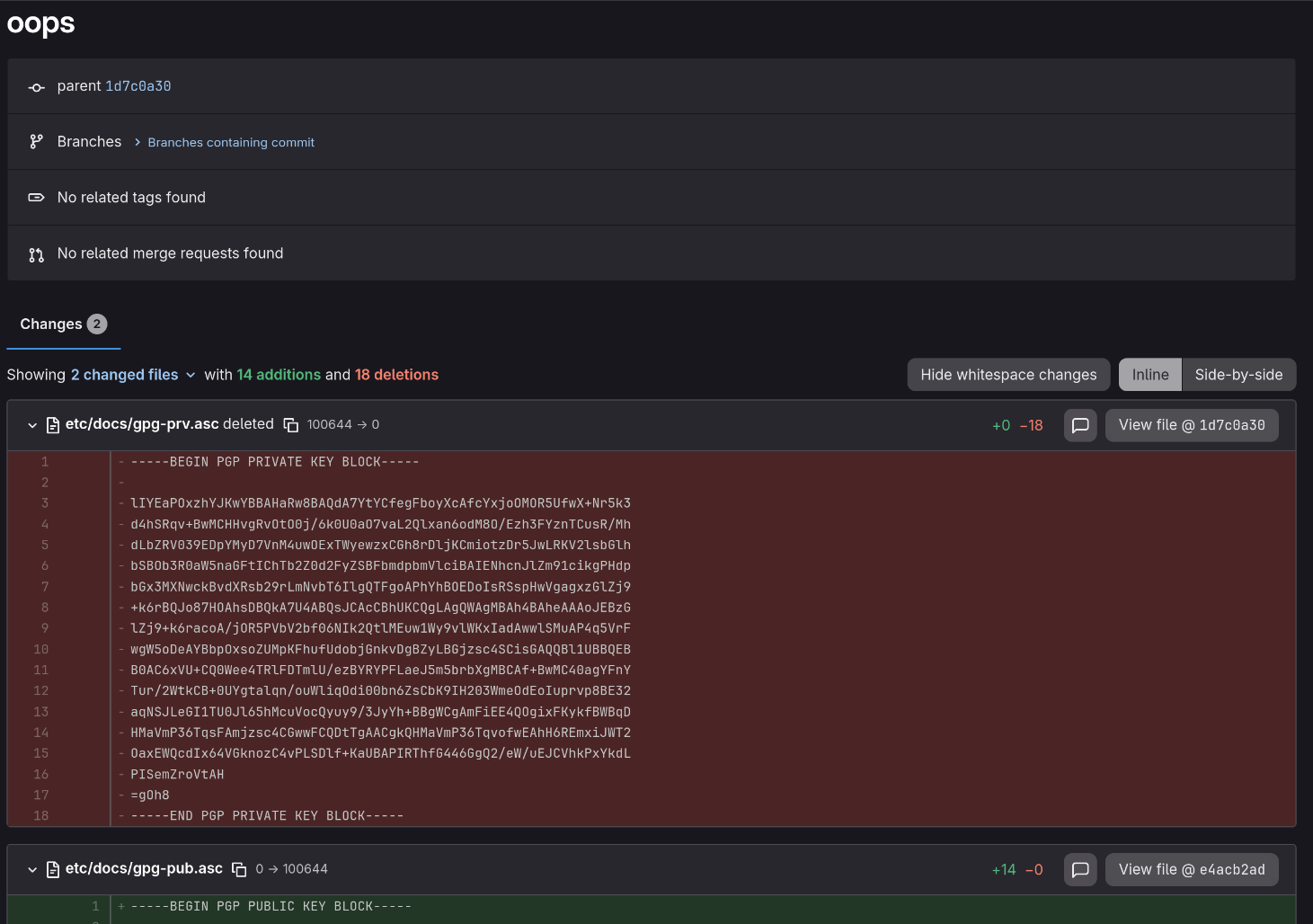Click file icon next to gpg-prv.asc
The height and width of the screenshot is (924, 1313).
(53, 425)
